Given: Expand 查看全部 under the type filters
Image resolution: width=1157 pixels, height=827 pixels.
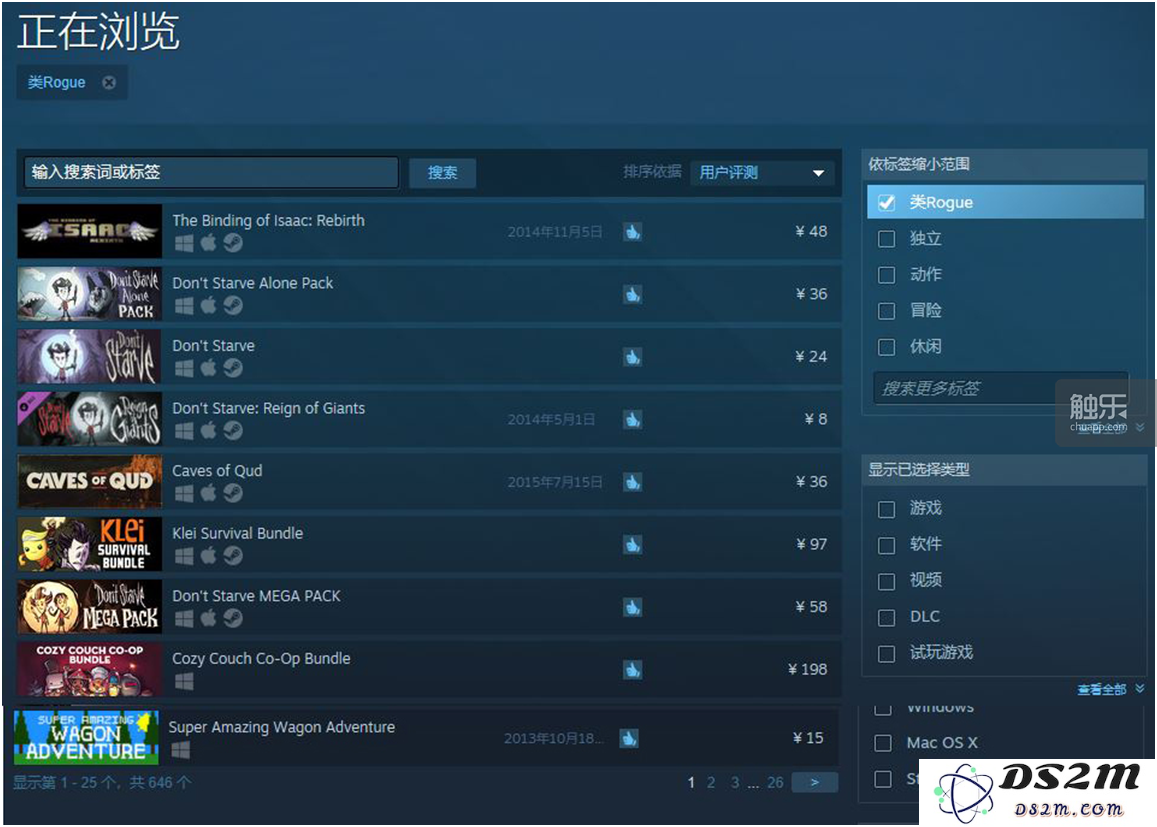Looking at the screenshot, I should [x=1110, y=689].
